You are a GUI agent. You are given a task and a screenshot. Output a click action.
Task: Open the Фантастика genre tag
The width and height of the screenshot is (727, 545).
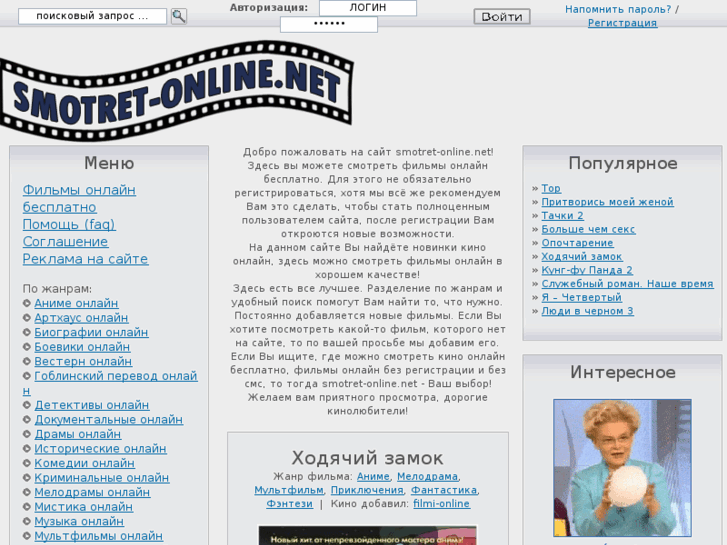(444, 490)
